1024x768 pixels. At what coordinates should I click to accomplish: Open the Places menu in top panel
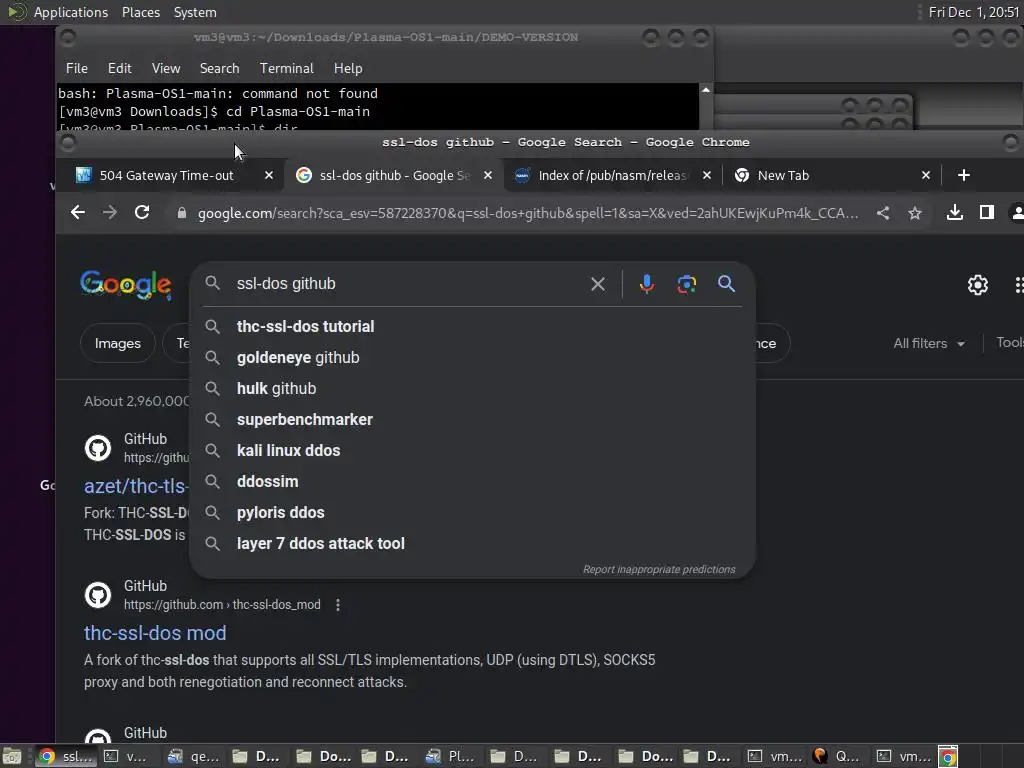tap(140, 12)
